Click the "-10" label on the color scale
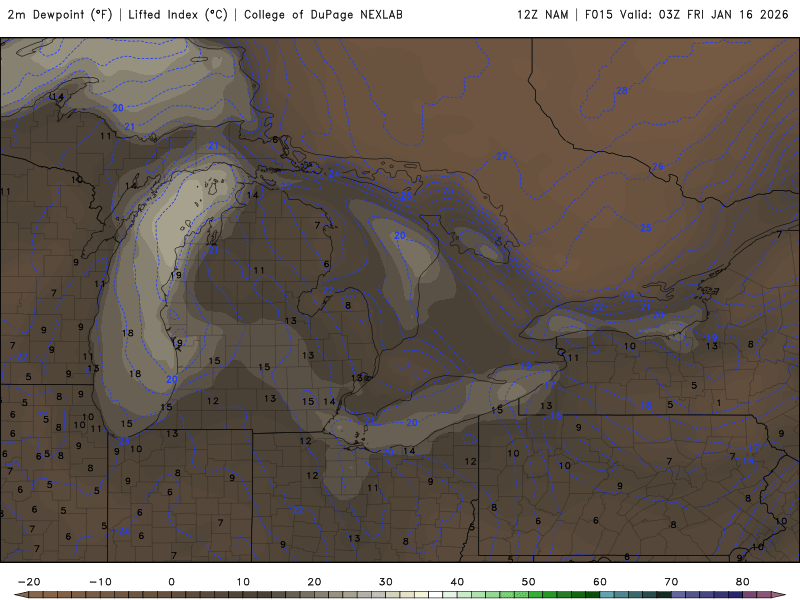 tap(100, 582)
